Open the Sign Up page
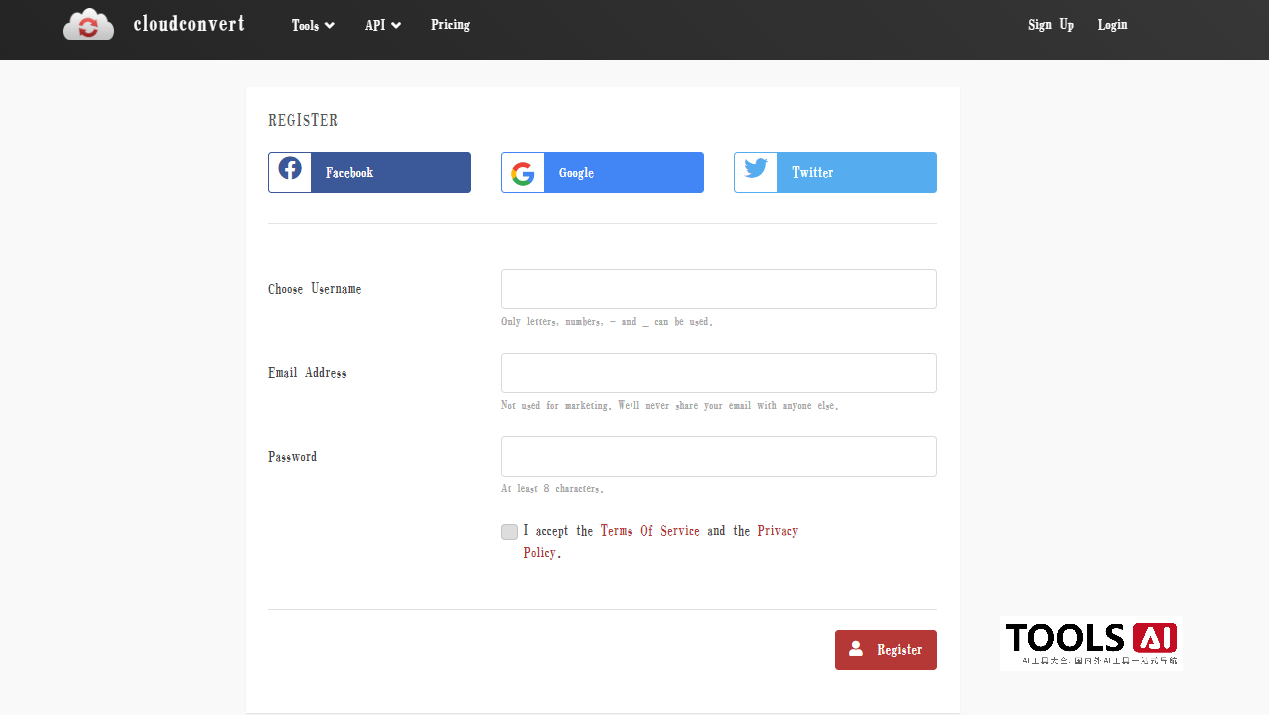This screenshot has height=715, width=1269. pos(1051,25)
